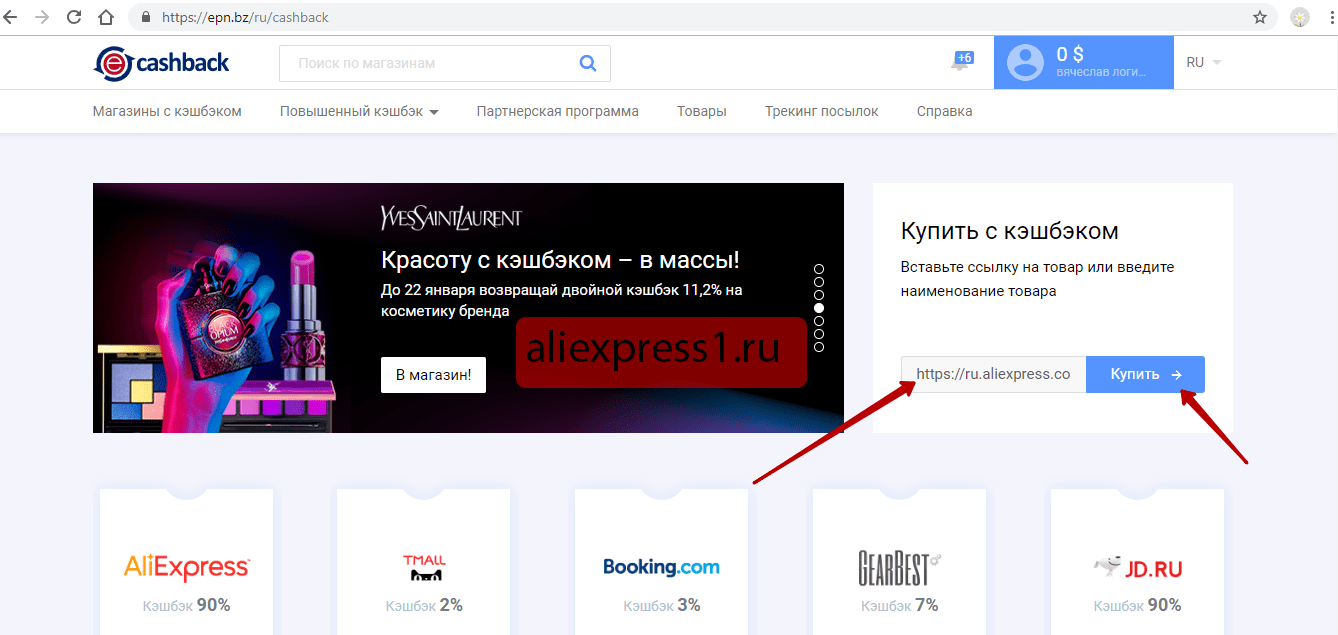The image size is (1338, 635).
Task: Open the Товары menu item
Action: click(702, 111)
